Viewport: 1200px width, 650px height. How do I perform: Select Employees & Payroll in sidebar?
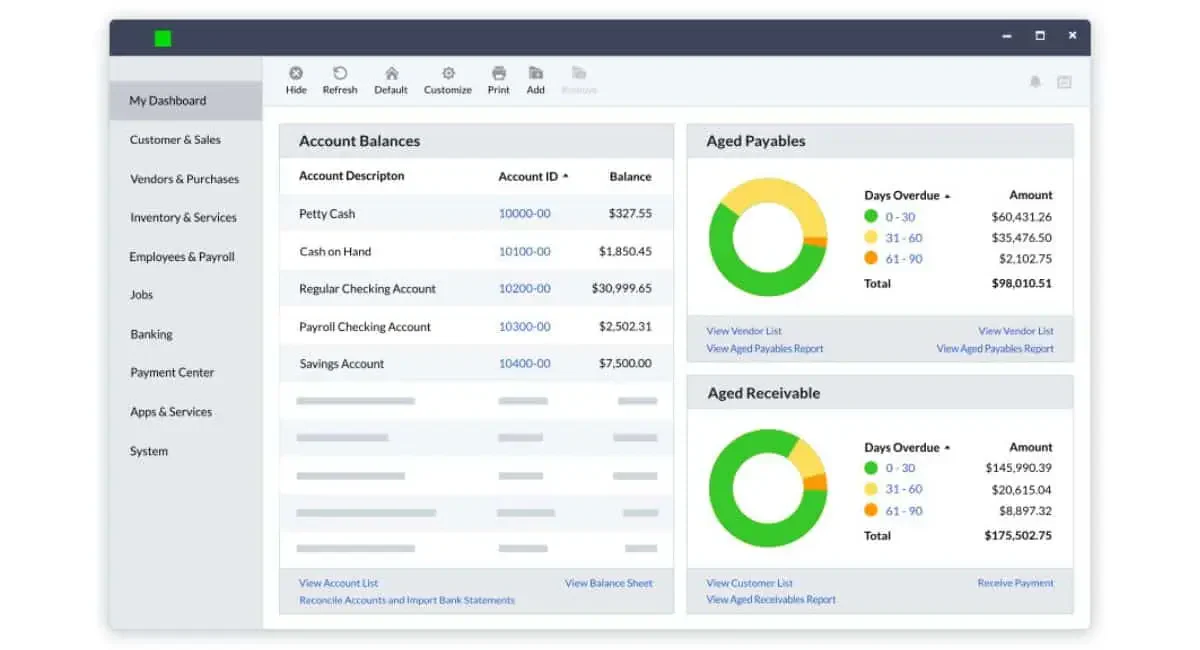[182, 257]
